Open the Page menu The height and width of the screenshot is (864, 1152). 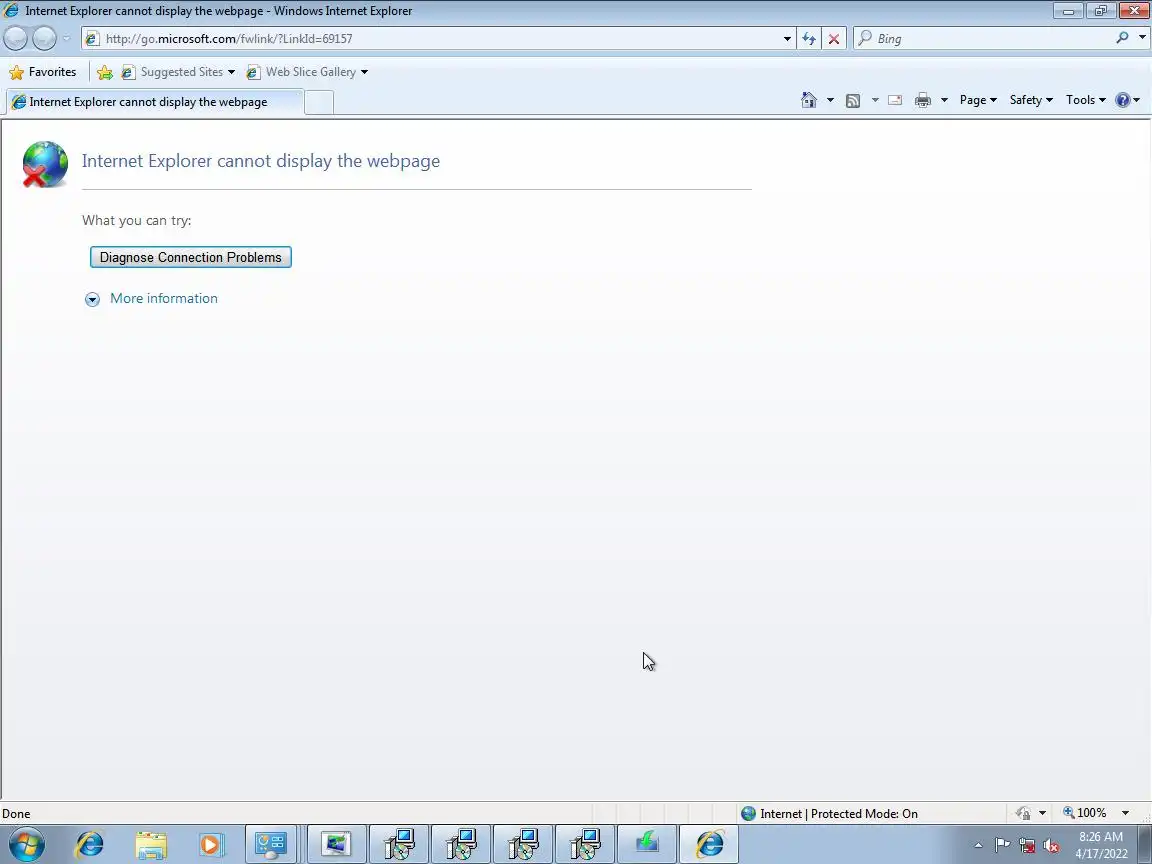tap(978, 100)
